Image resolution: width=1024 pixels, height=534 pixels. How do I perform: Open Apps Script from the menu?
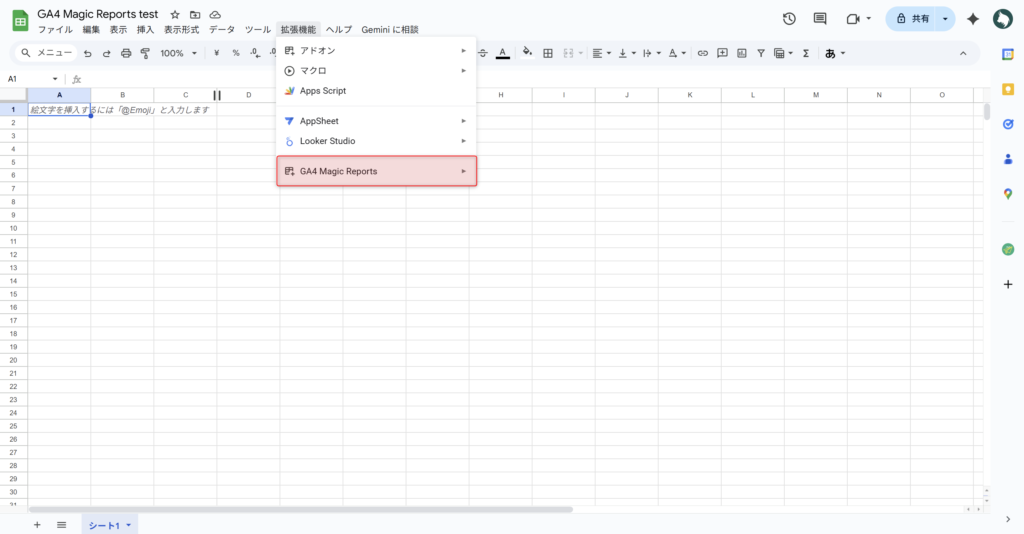pyautogui.click(x=376, y=91)
